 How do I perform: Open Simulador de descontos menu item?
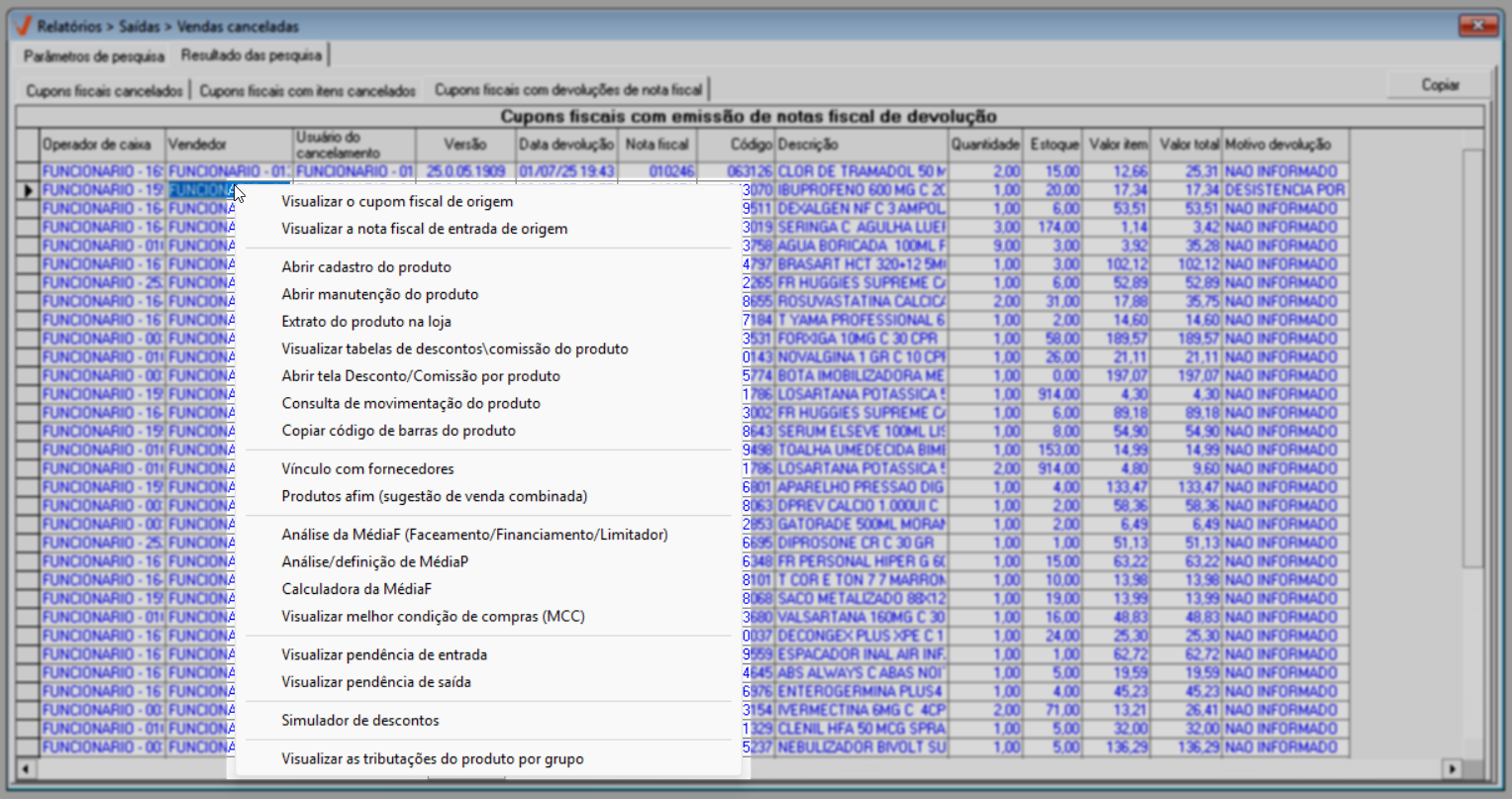(360, 721)
